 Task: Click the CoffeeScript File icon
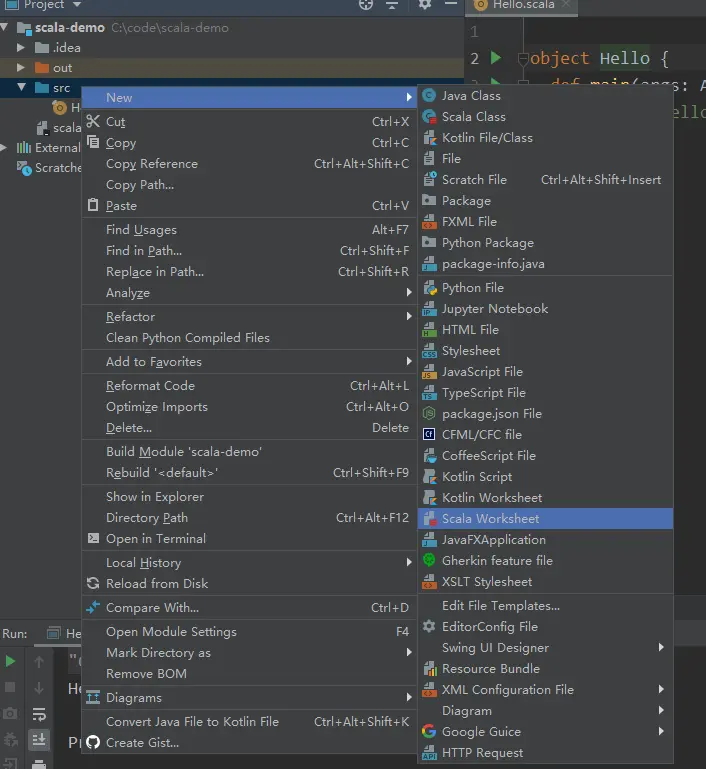[429, 456]
